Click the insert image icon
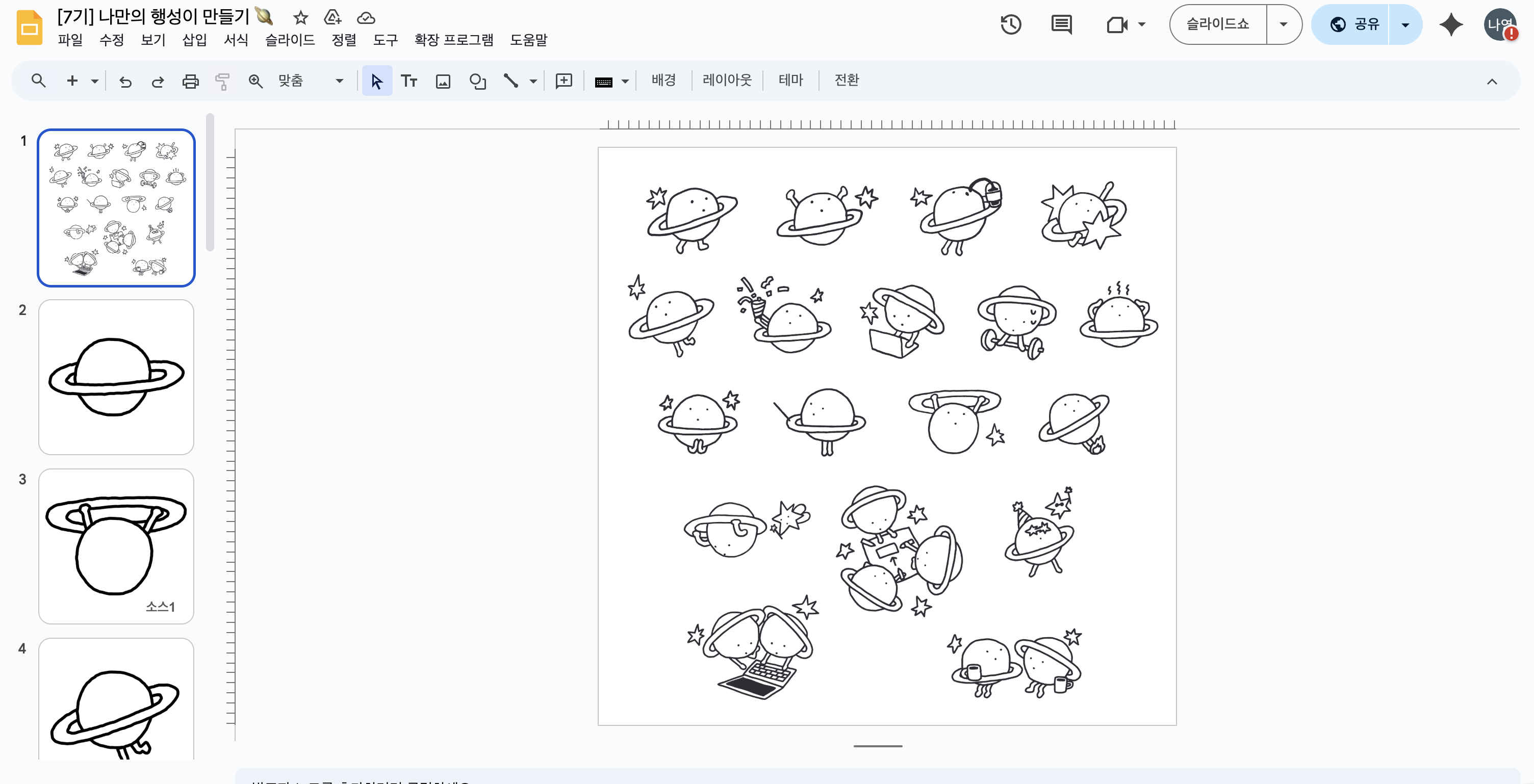The image size is (1534, 784). click(x=443, y=81)
